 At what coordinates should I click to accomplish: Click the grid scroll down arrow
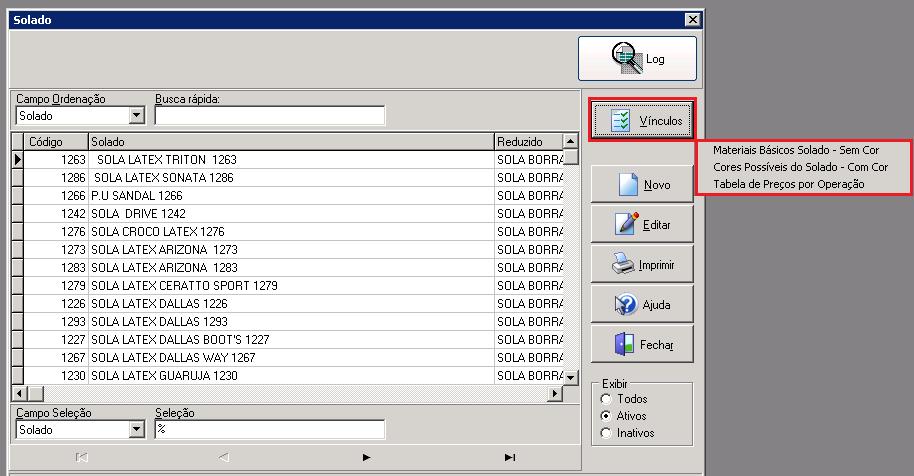tap(571, 377)
